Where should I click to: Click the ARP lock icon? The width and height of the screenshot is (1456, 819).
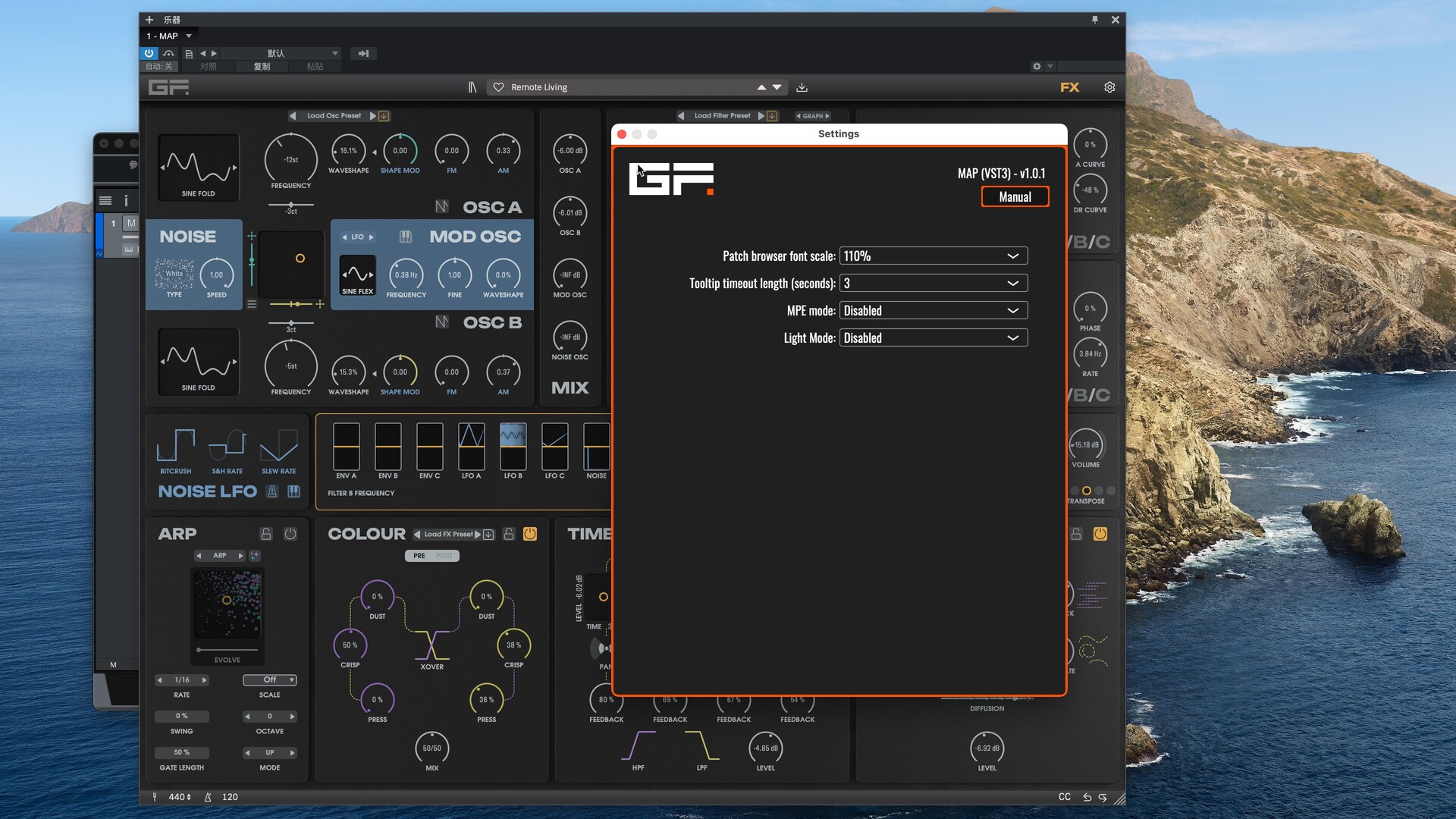coord(266,534)
